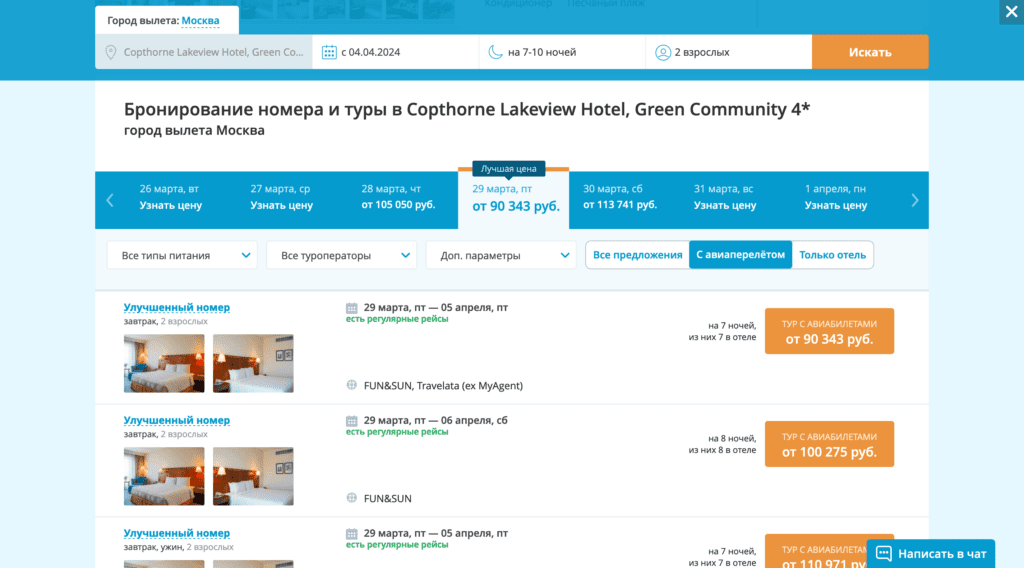Expand the Все типы питания dropdown

pyautogui.click(x=182, y=255)
